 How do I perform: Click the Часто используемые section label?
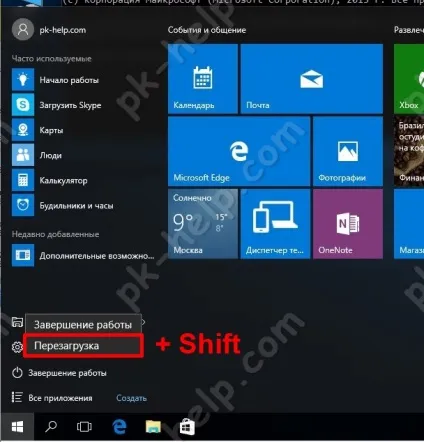pos(52,59)
